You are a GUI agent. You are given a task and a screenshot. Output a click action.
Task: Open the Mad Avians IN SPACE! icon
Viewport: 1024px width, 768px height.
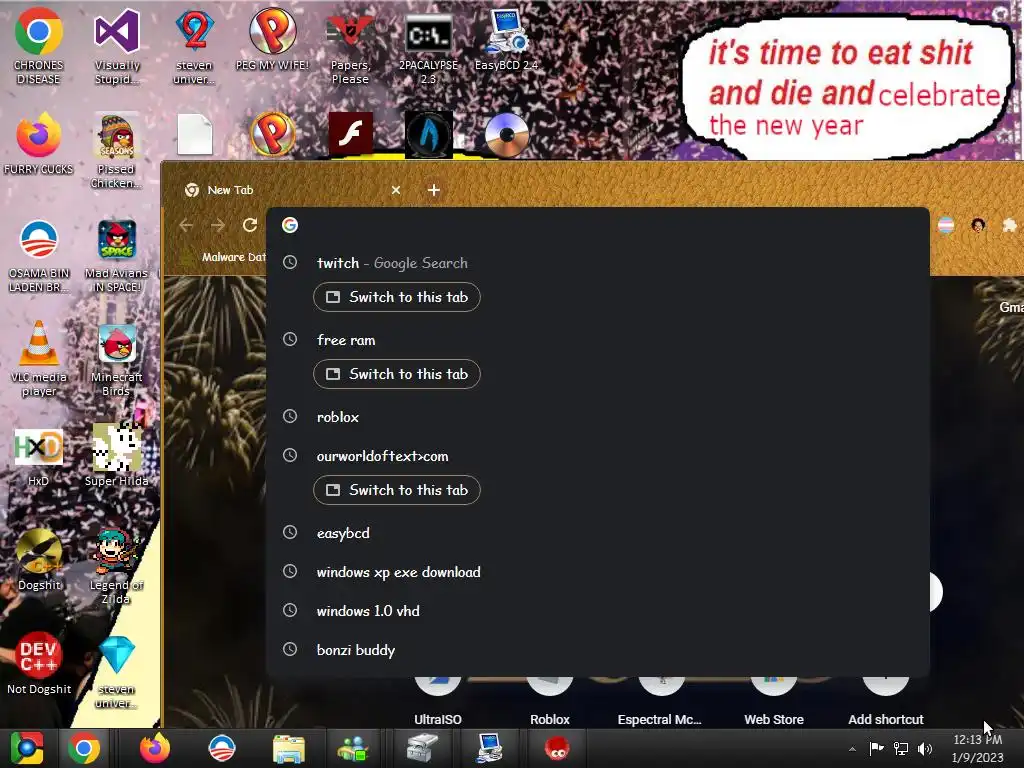click(117, 255)
